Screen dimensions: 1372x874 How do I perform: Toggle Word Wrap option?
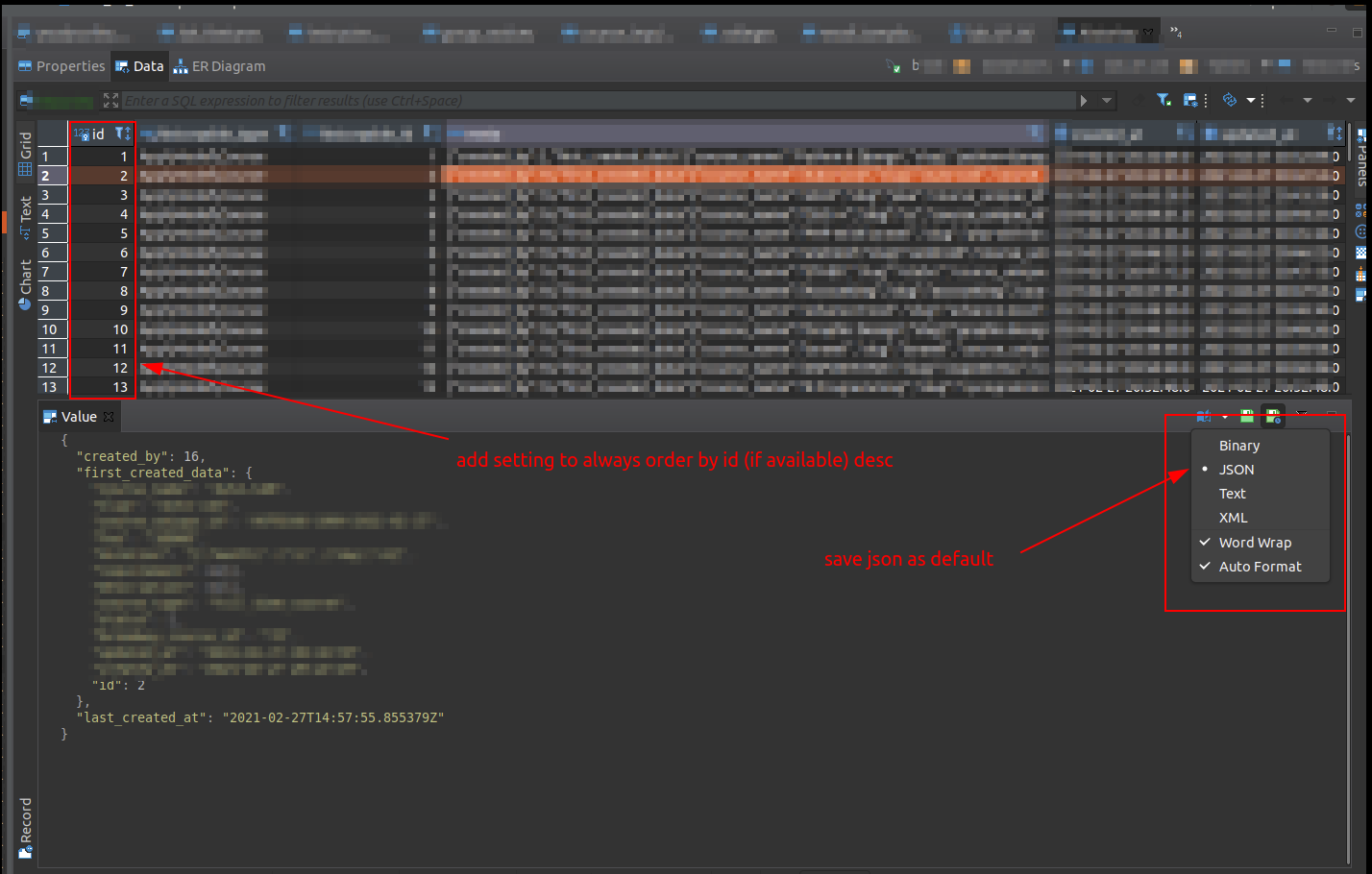(x=1261, y=543)
